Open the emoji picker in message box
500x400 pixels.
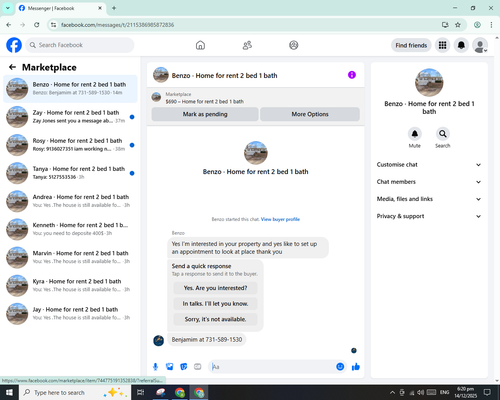point(340,367)
